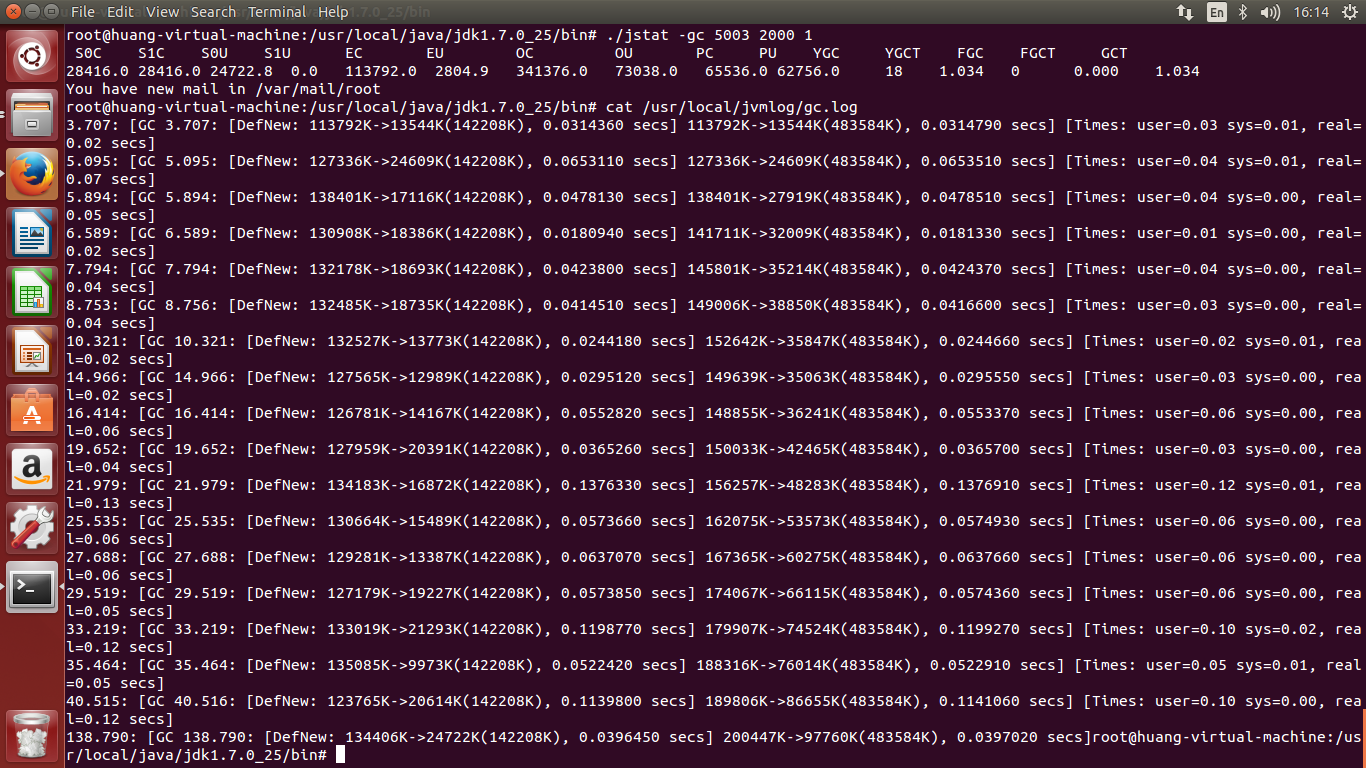
Task: Open the 16:14 clock calendar
Action: (x=1311, y=12)
